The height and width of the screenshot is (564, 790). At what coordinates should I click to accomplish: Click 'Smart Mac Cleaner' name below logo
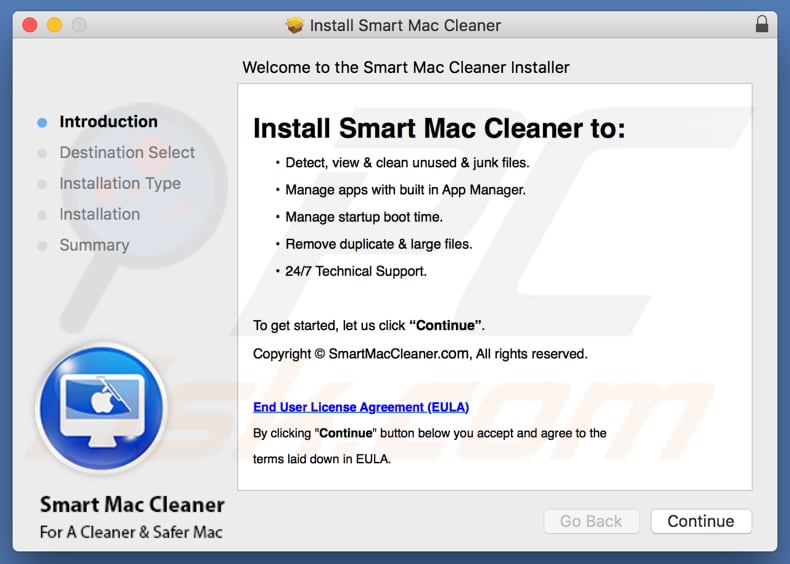[132, 505]
